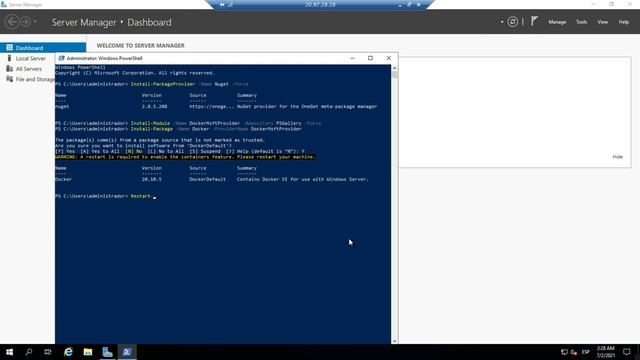Close the remote session connection bar
The width and height of the screenshot is (640, 360).
click(x=418, y=4)
